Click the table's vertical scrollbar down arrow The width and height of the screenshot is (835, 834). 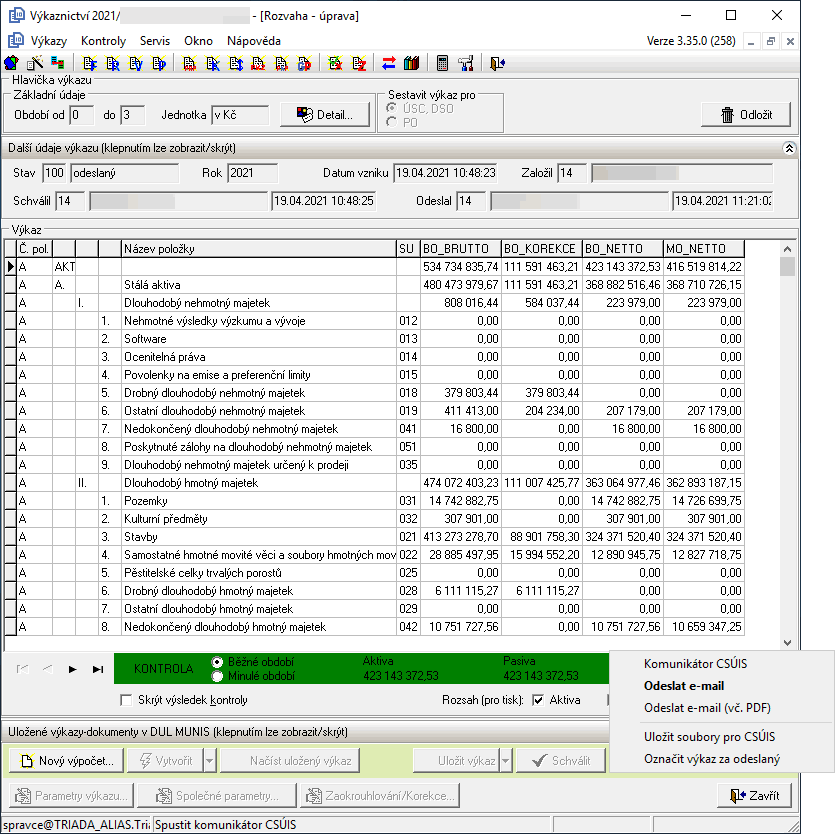(788, 644)
